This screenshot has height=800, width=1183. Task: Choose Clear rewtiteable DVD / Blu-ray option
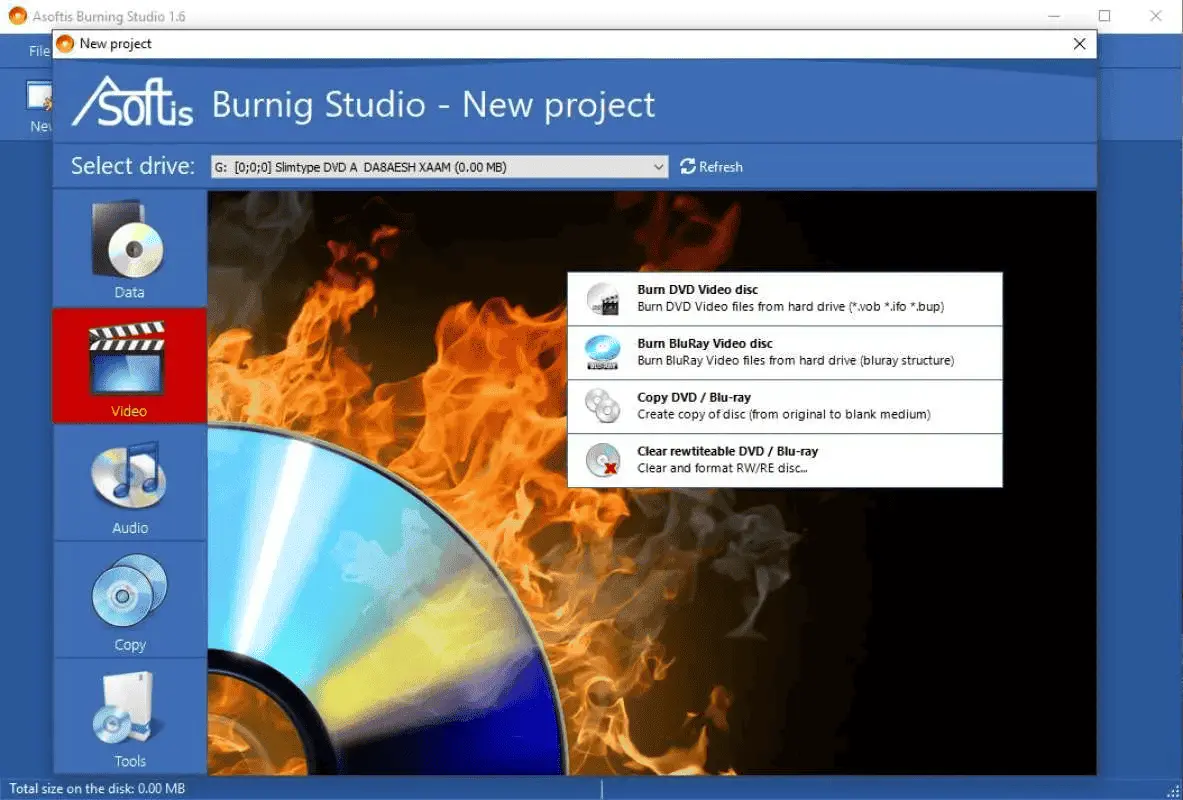pyautogui.click(x=785, y=460)
